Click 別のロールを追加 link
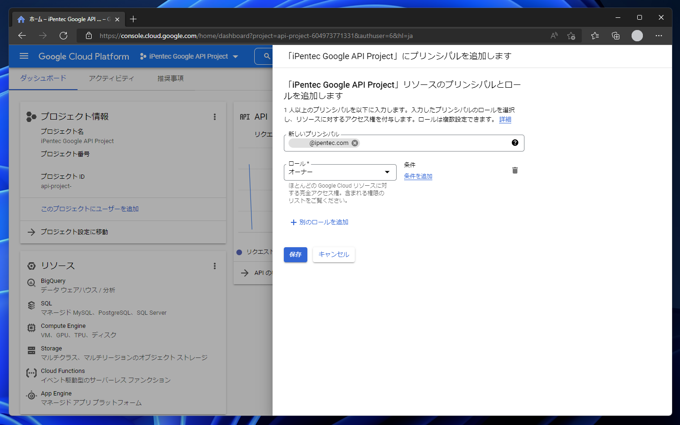 pyautogui.click(x=319, y=222)
